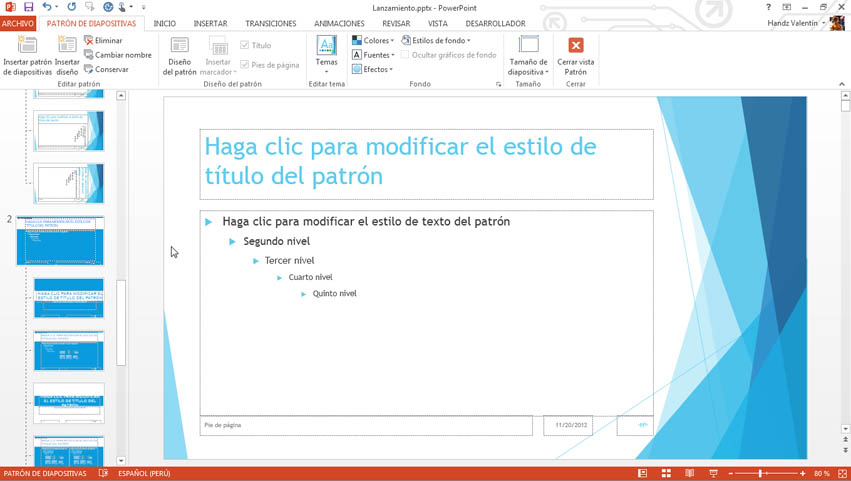Open the ARCHIVO menu tab
This screenshot has height=481, width=851.
click(x=18, y=23)
